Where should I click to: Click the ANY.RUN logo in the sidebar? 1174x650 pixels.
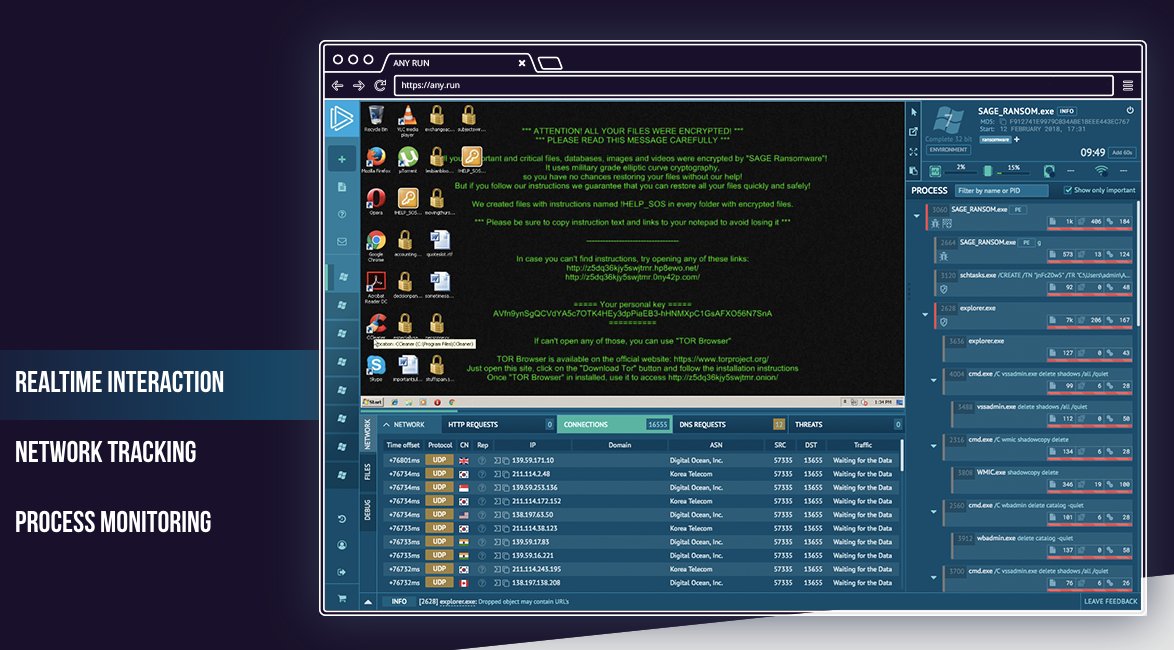coord(341,118)
